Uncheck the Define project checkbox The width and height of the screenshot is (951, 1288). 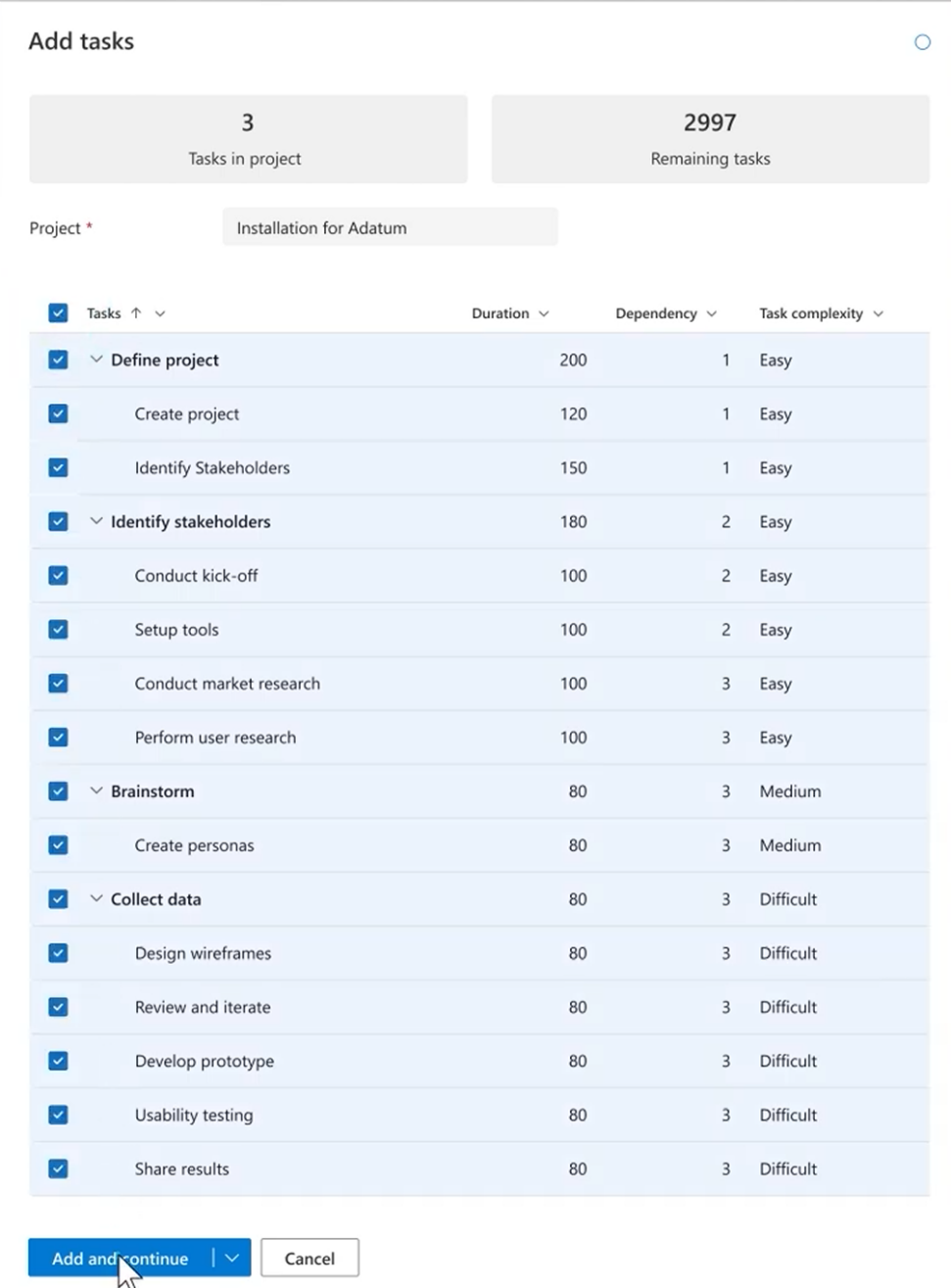pos(58,360)
